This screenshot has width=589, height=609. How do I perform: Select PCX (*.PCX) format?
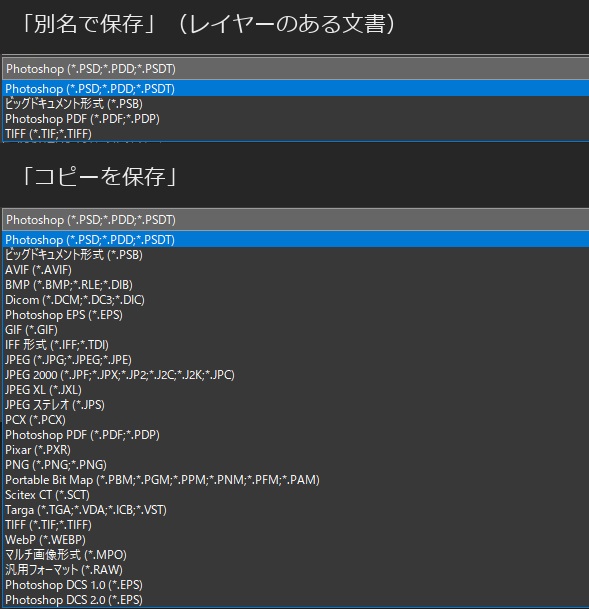(296, 420)
